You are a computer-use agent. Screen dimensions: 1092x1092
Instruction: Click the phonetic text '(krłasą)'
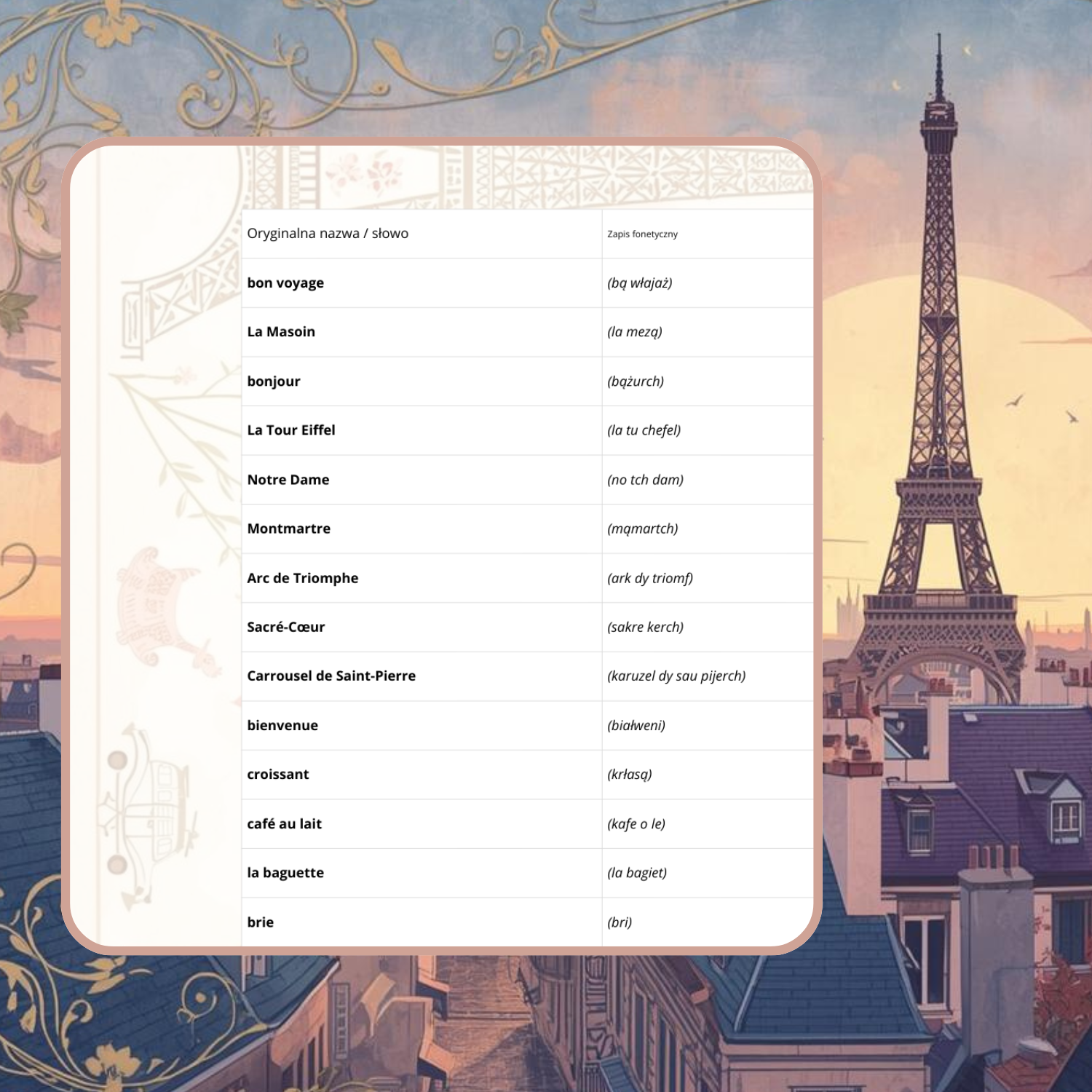(x=629, y=775)
